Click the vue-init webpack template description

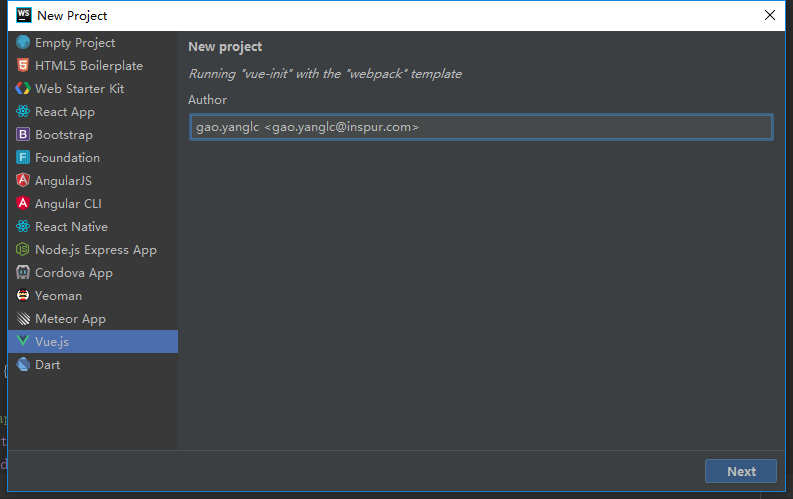pyautogui.click(x=325, y=74)
